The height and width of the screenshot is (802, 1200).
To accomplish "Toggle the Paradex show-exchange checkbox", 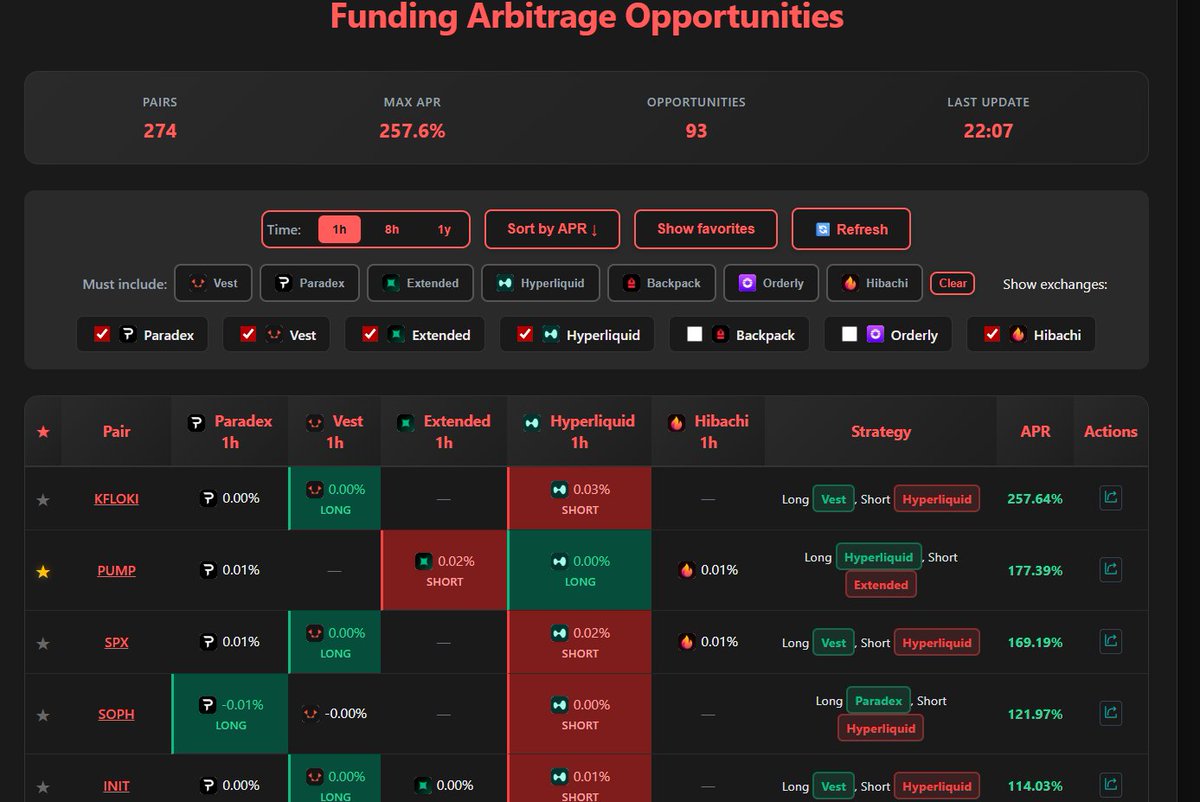I will click(x=102, y=335).
